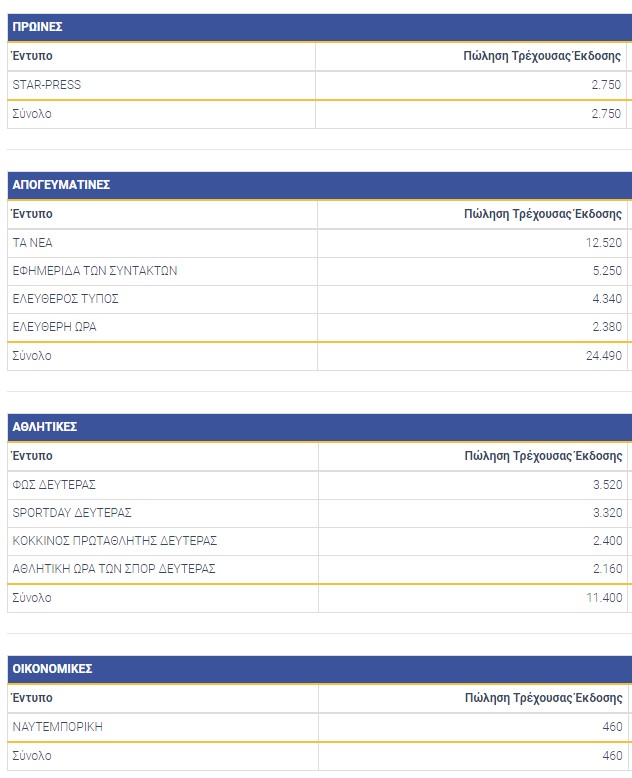This screenshot has width=632, height=778.
Task: Click the STAR-PRESS row name
Action: tap(47, 85)
